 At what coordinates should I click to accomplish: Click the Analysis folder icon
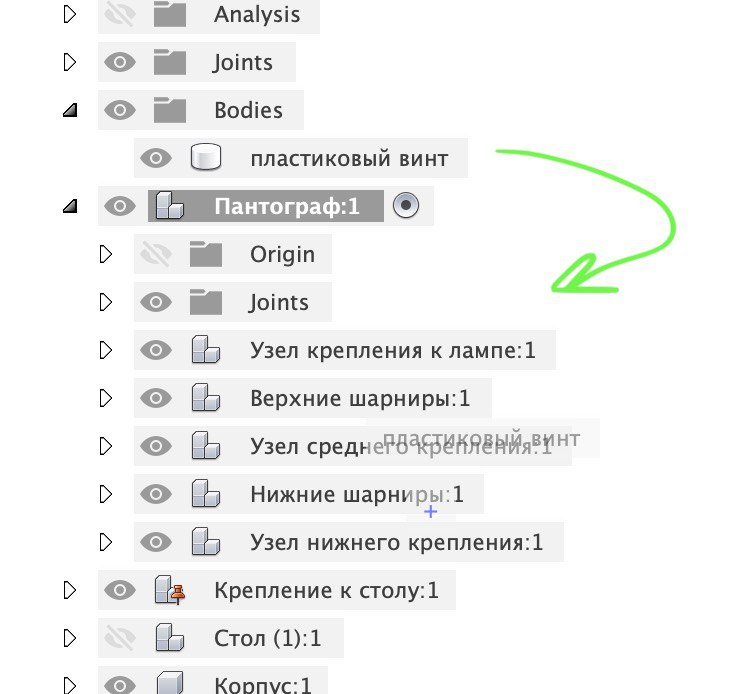point(170,15)
